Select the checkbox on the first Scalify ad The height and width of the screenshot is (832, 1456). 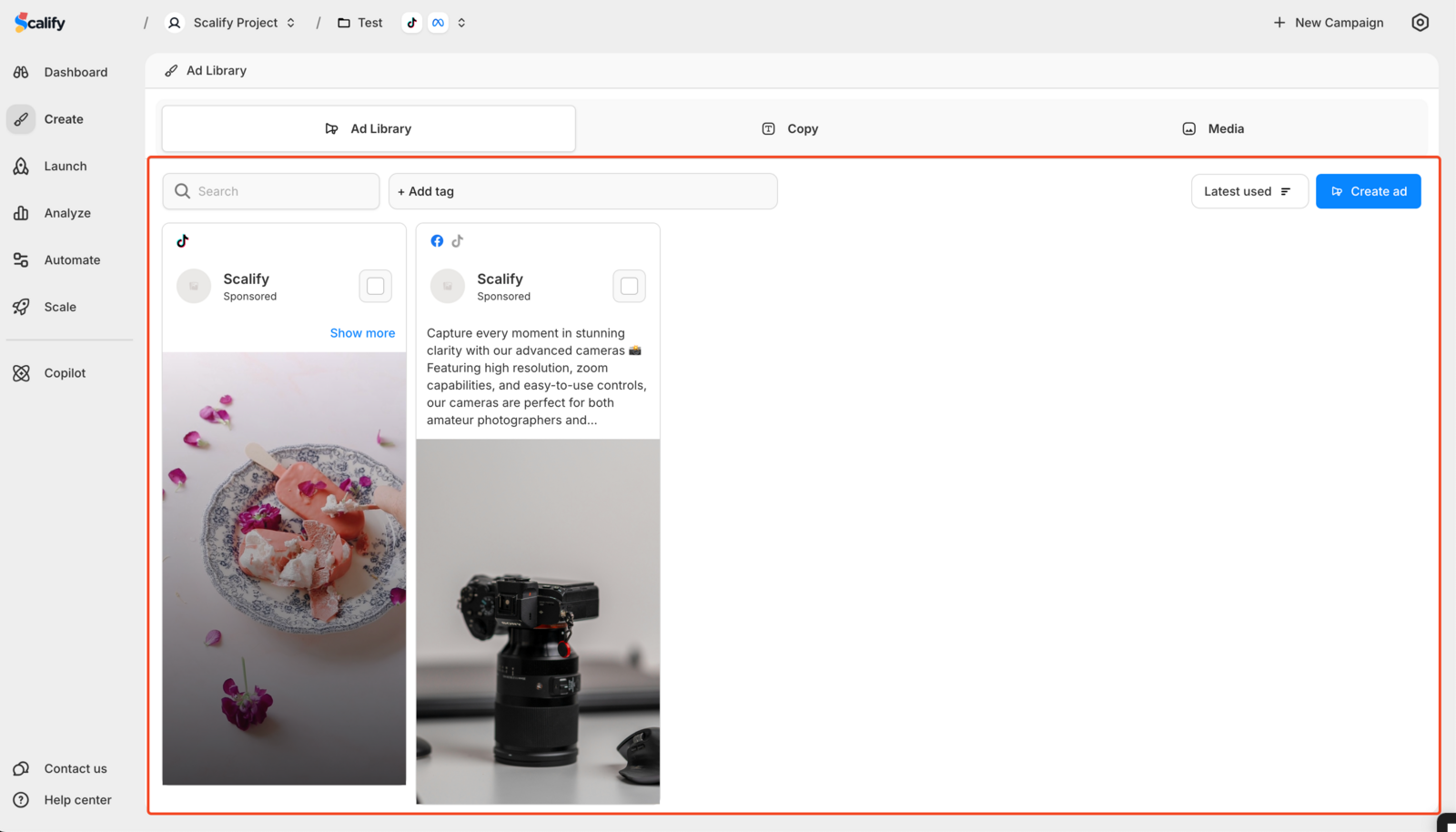[x=375, y=285]
